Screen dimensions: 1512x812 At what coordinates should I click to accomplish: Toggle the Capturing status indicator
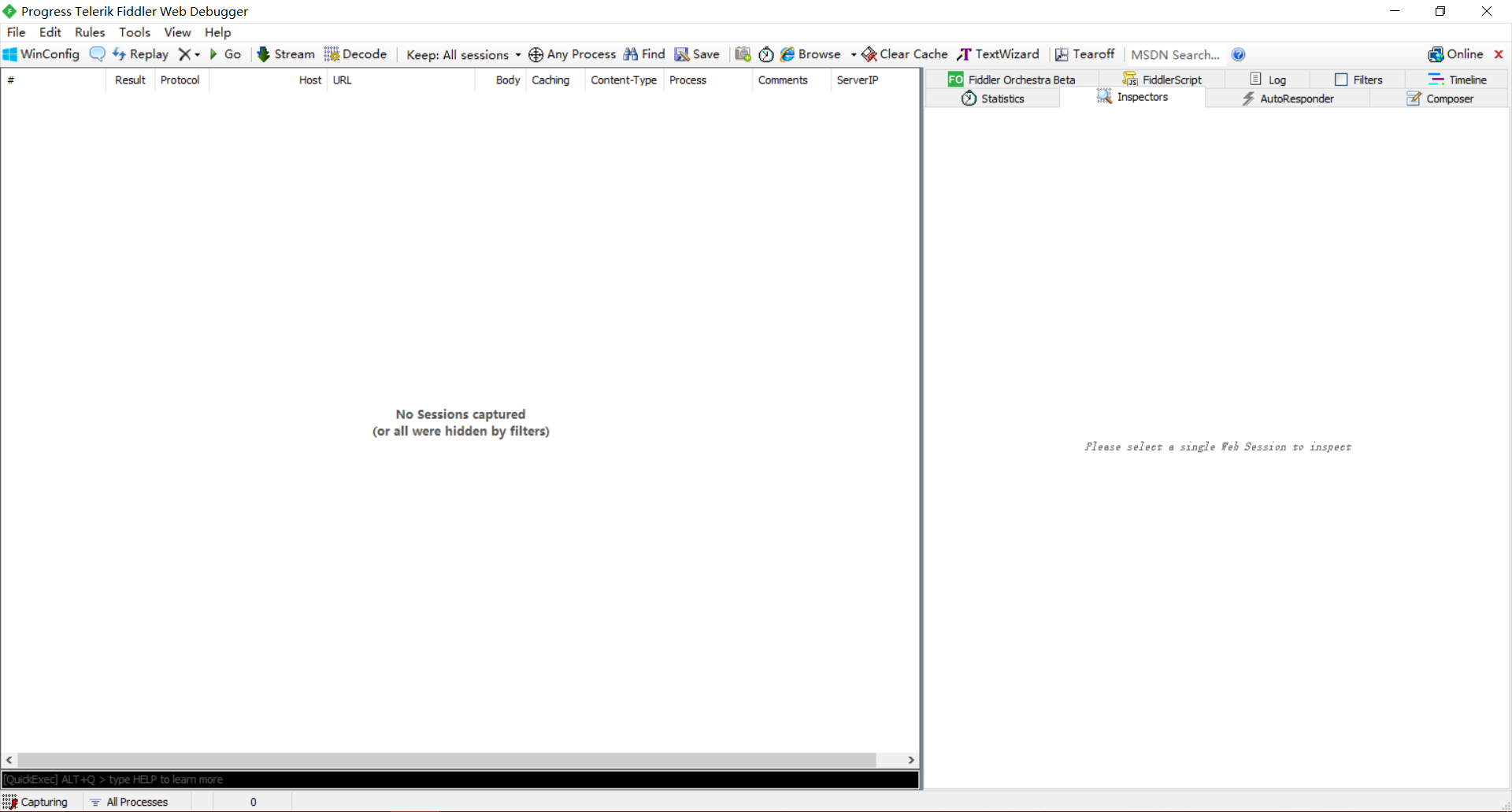click(35, 802)
